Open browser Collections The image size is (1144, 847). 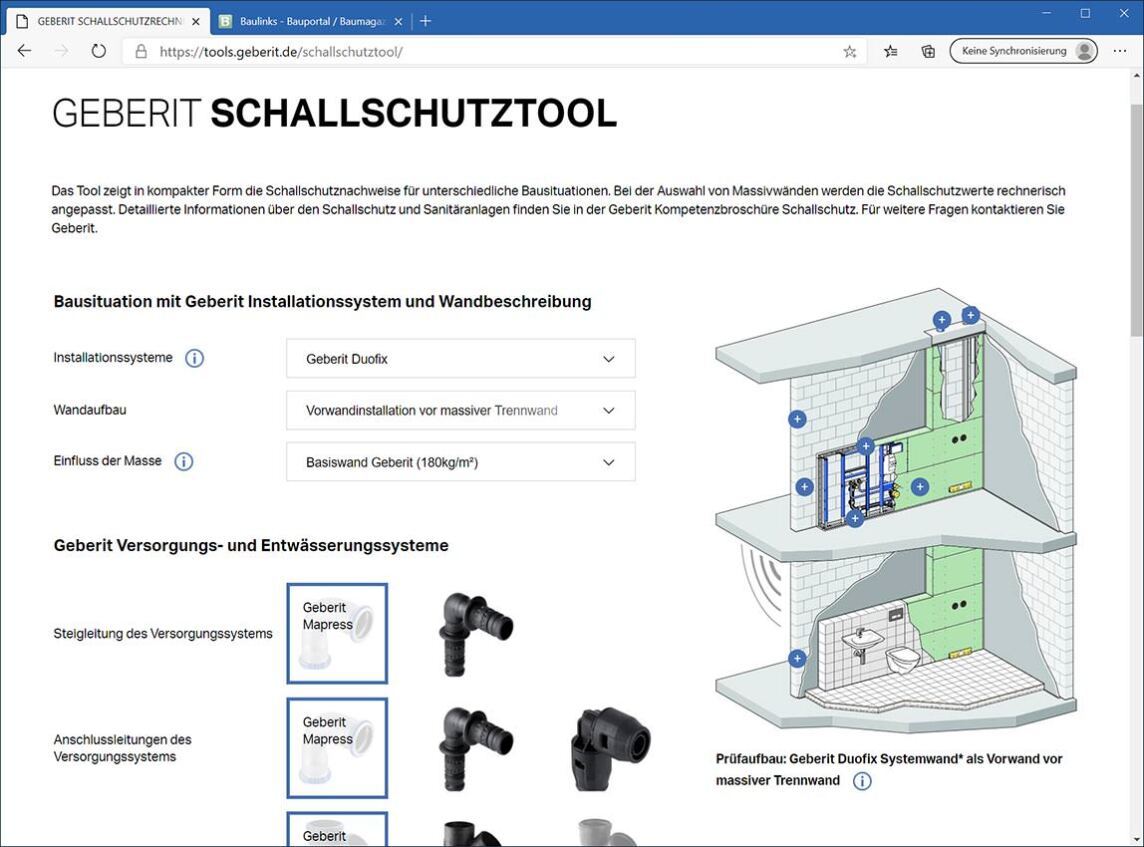click(928, 51)
